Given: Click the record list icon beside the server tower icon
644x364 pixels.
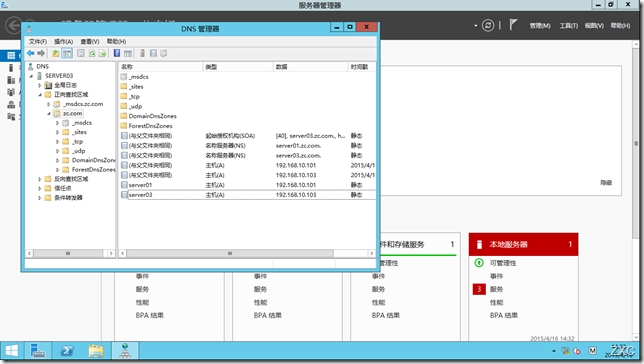Looking at the screenshot, I should pyautogui.click(x=153, y=53).
